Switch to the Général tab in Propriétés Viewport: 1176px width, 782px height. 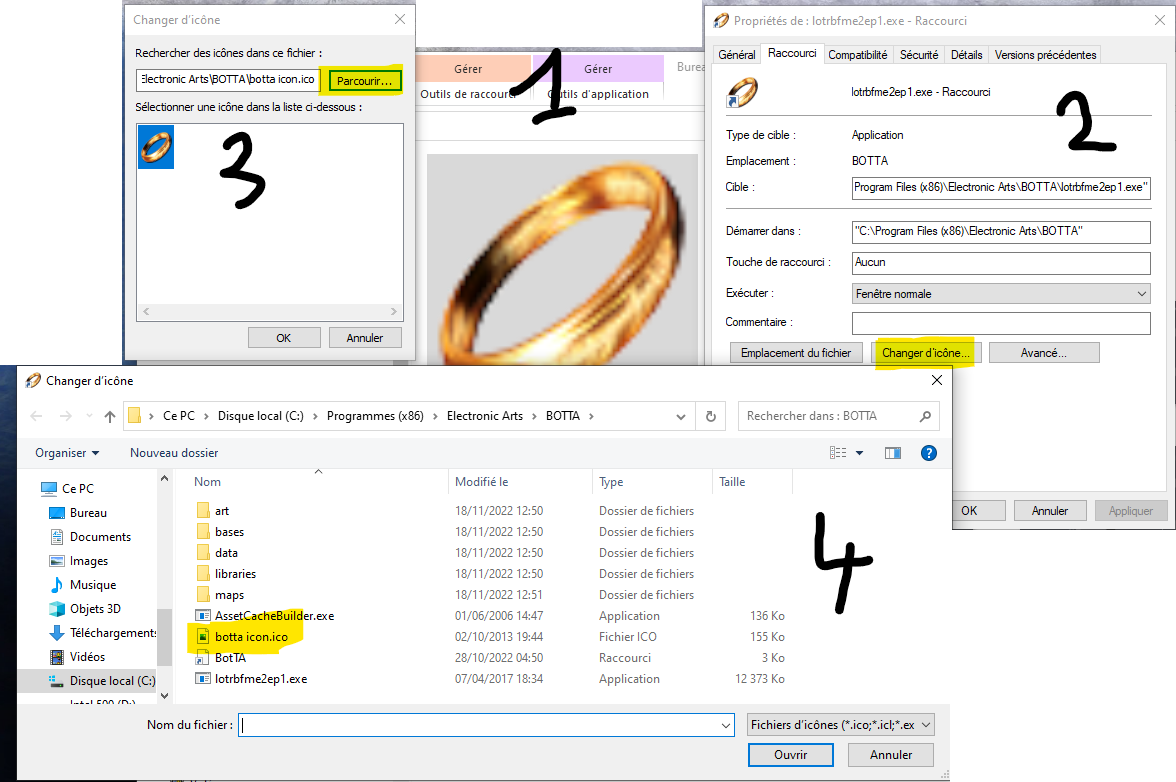point(736,55)
